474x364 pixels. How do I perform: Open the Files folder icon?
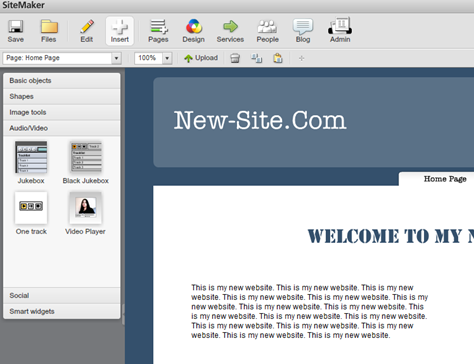coord(49,27)
